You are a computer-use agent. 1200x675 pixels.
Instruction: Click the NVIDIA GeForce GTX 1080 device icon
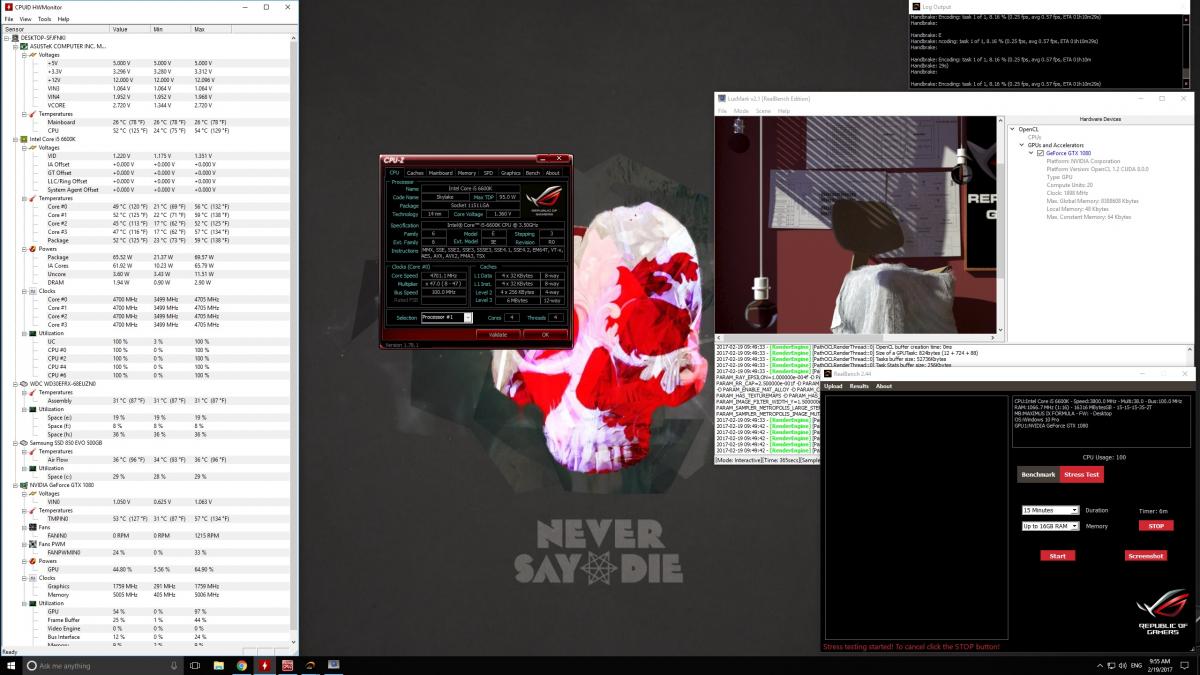pos(24,485)
